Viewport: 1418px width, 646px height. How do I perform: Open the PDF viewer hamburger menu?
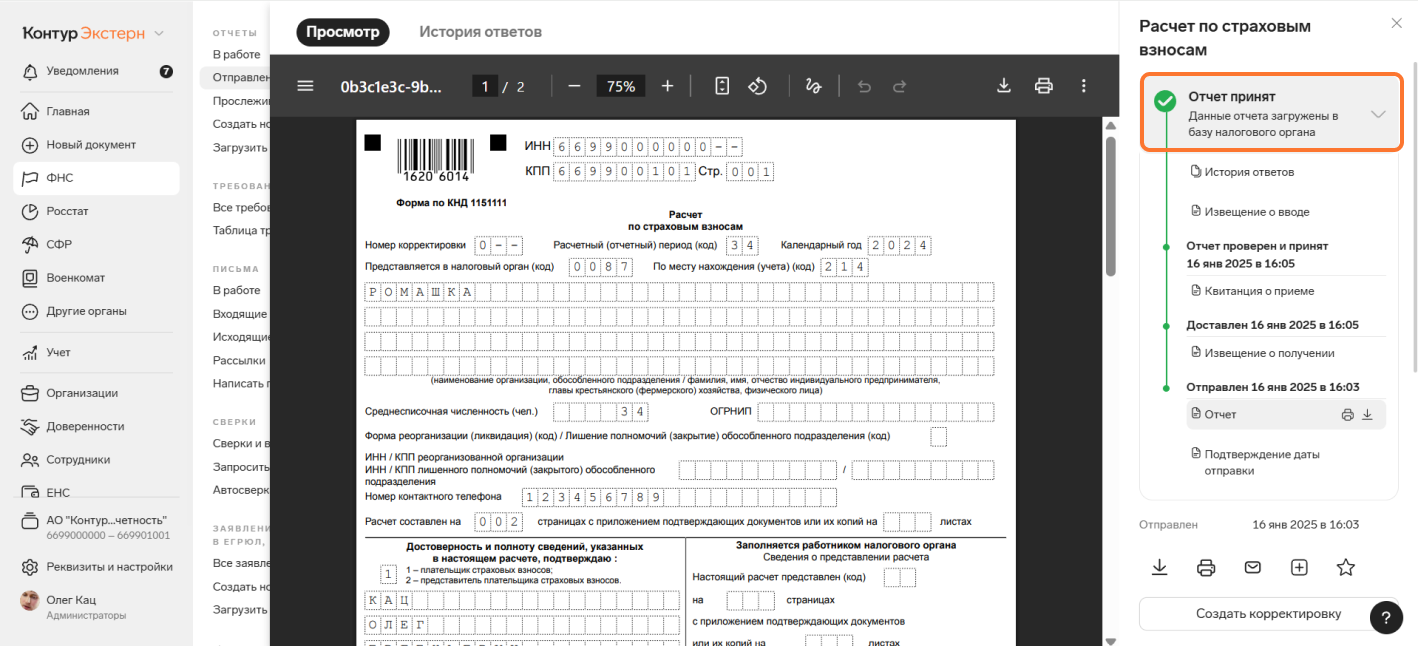coord(305,86)
